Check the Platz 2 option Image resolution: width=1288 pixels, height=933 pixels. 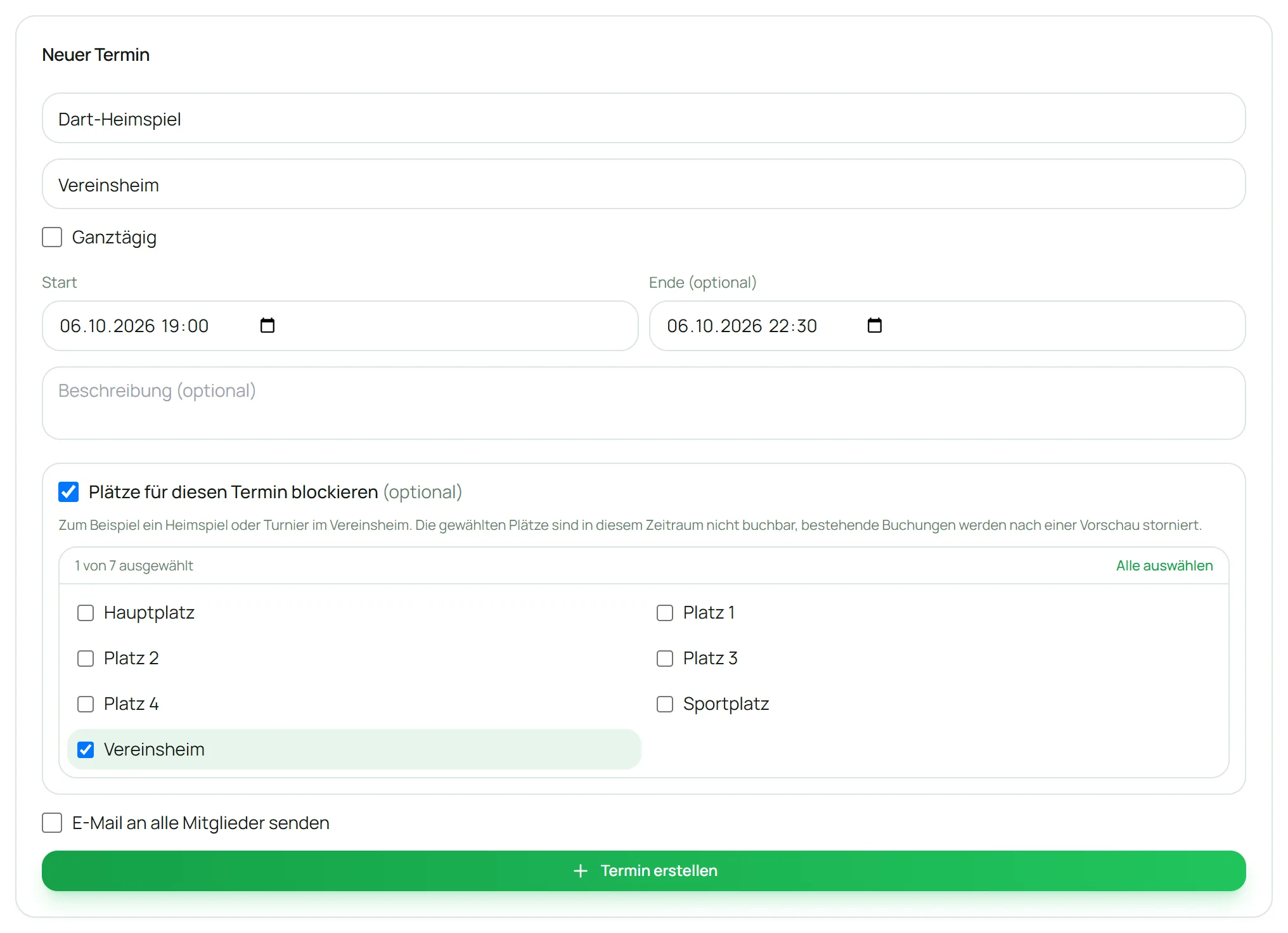point(86,659)
